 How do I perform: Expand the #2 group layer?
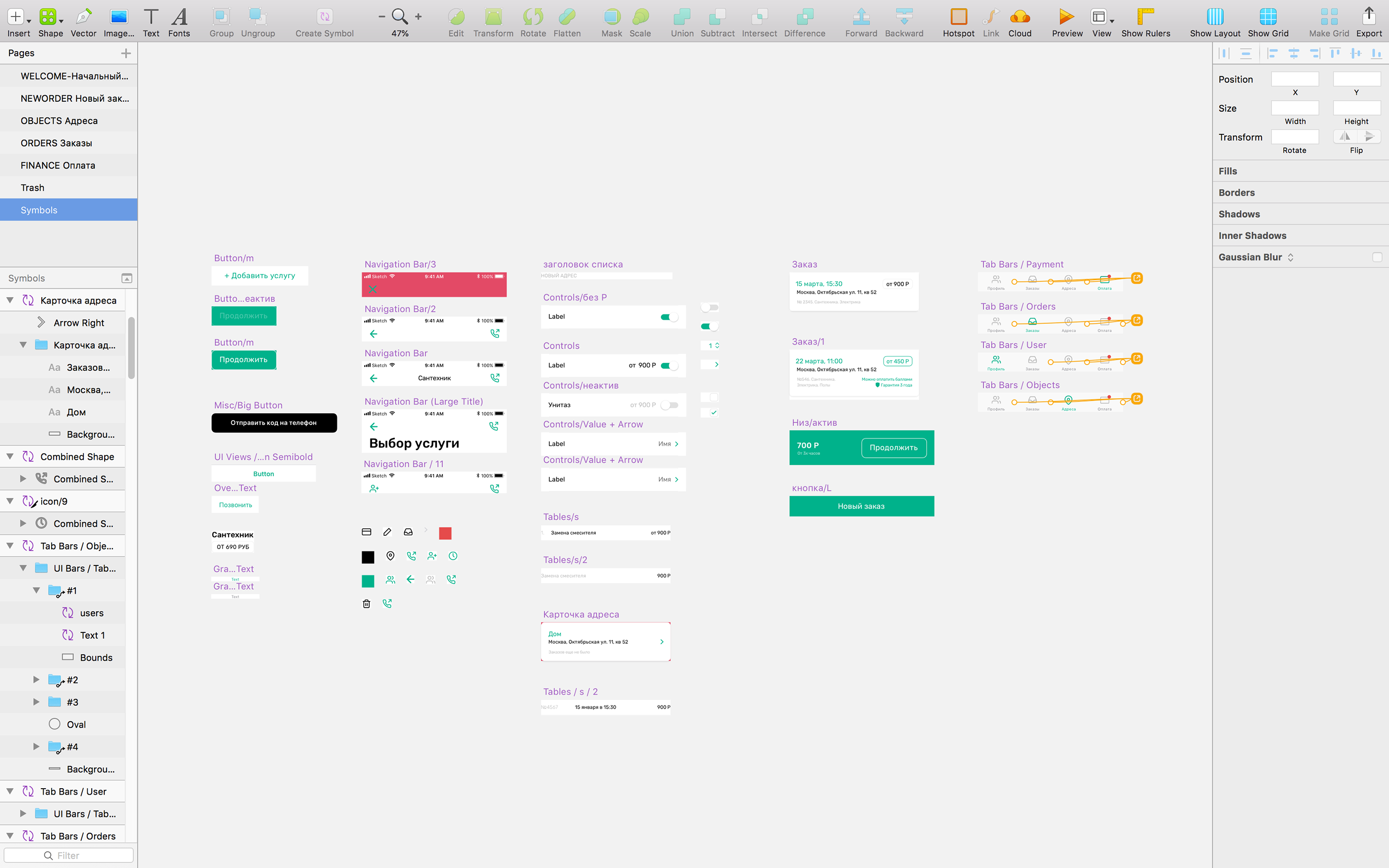pos(36,680)
